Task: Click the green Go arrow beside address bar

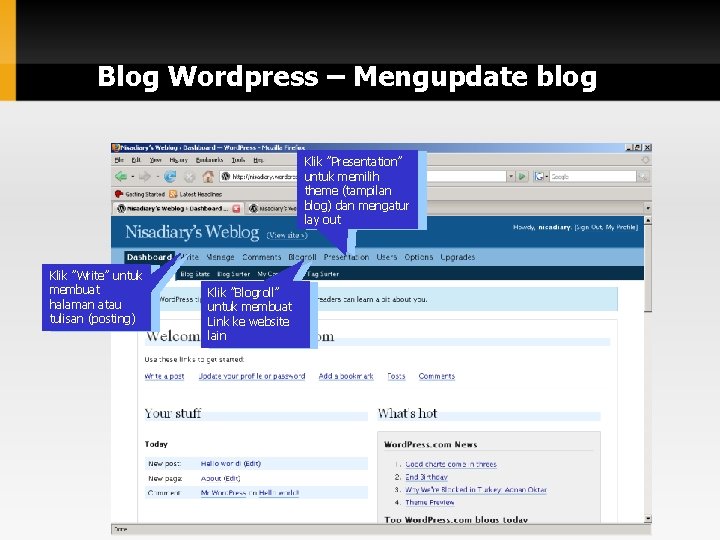Action: pos(522,176)
